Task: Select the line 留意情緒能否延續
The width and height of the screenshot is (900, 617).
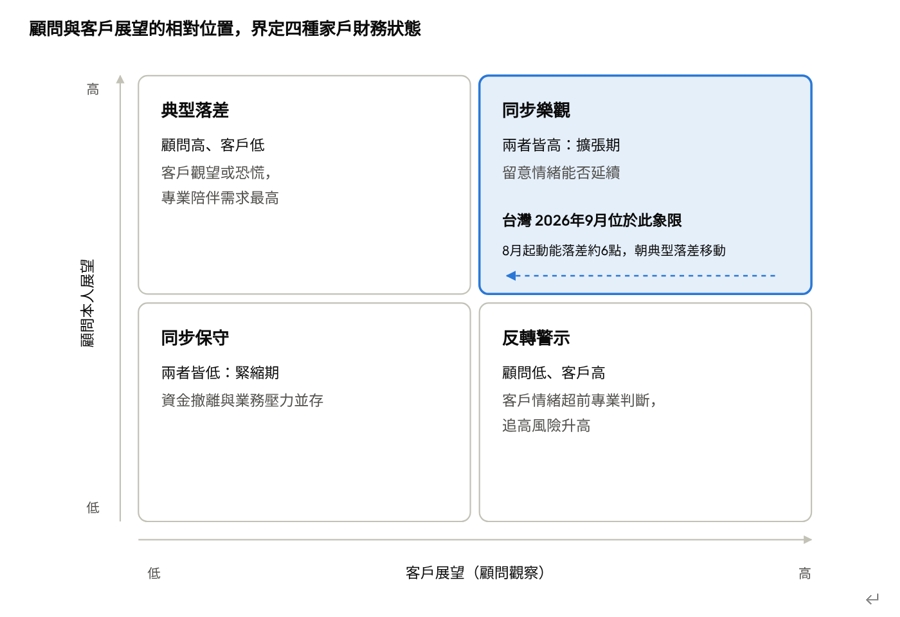Action: point(561,172)
